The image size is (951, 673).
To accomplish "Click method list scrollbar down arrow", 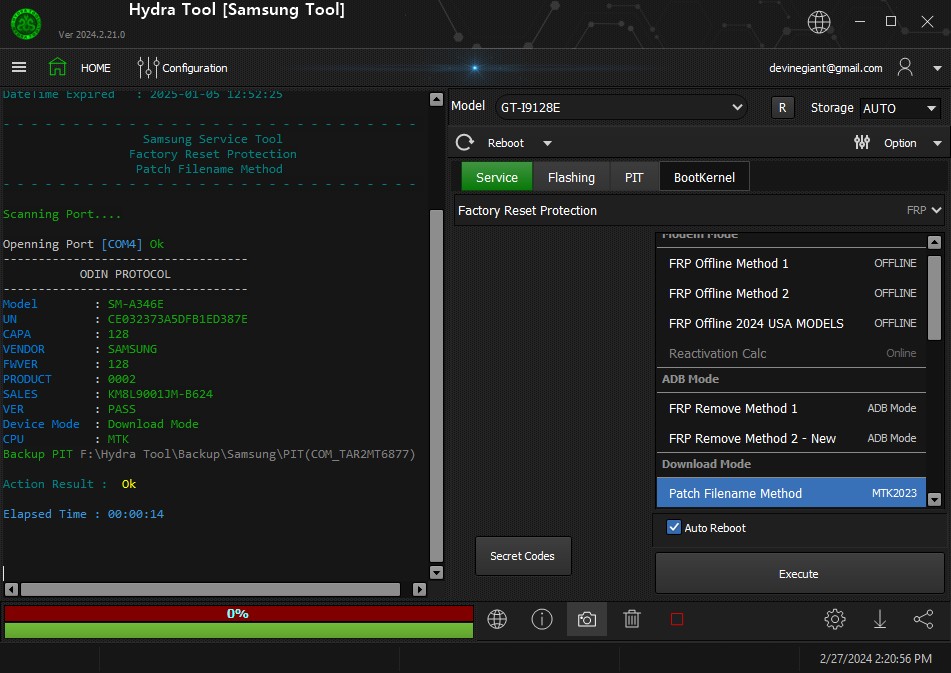I will 935,500.
